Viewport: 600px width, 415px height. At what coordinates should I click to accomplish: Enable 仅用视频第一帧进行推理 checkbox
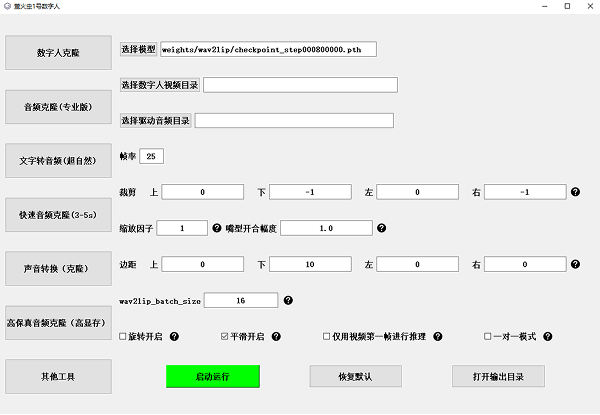click(x=326, y=336)
